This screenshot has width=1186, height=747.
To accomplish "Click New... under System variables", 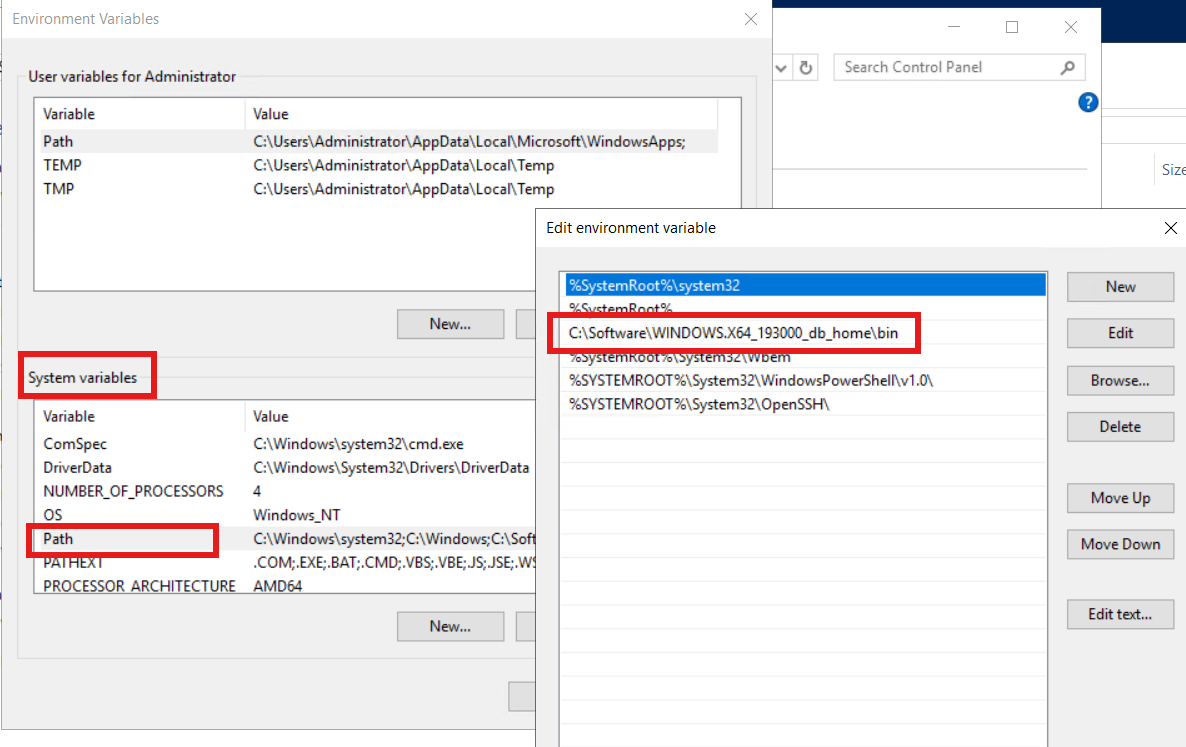I will tap(450, 627).
